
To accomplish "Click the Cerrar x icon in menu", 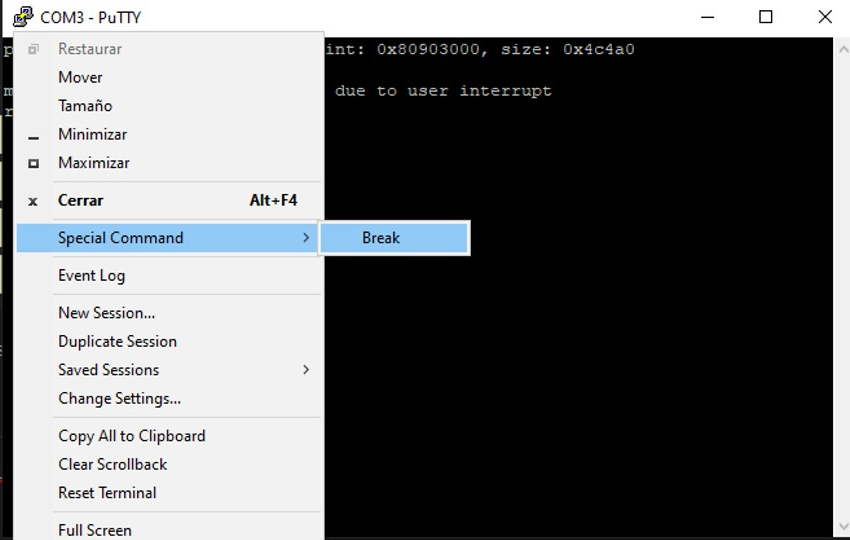I will (33, 201).
